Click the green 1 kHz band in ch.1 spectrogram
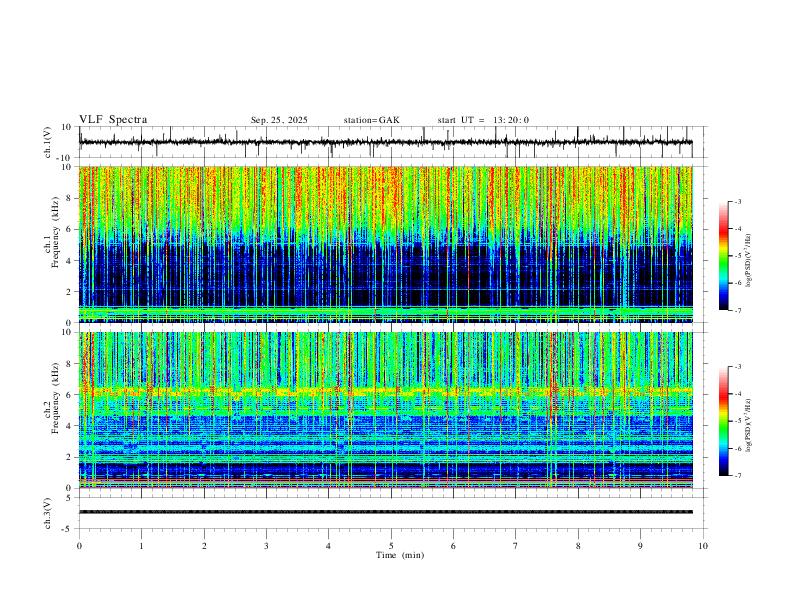This screenshot has height=612, width=792. [385, 309]
